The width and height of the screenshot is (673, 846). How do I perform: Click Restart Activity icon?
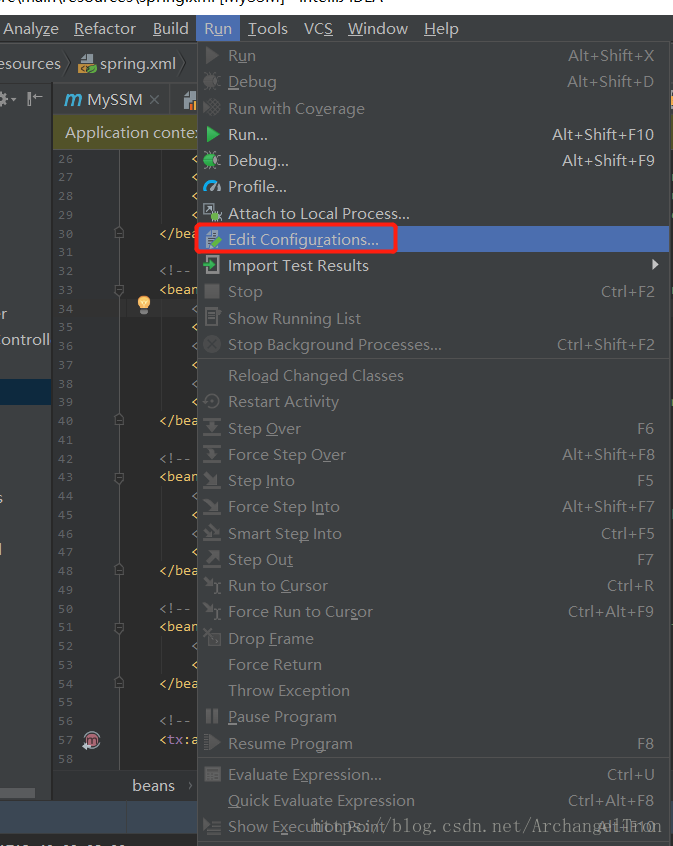[212, 401]
